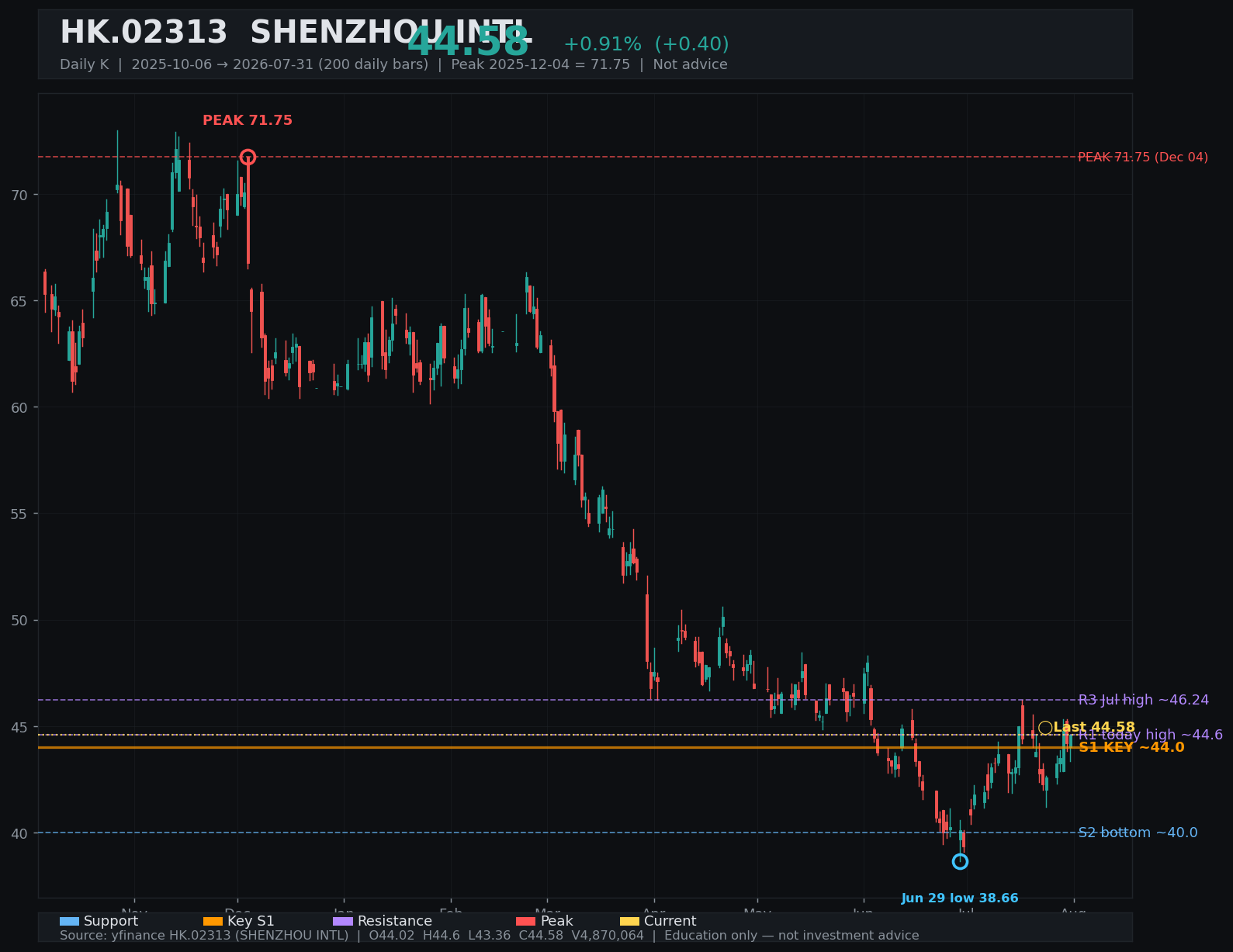Click the 'Support' legend label
The width and height of the screenshot is (1233, 952).
tap(111, 921)
